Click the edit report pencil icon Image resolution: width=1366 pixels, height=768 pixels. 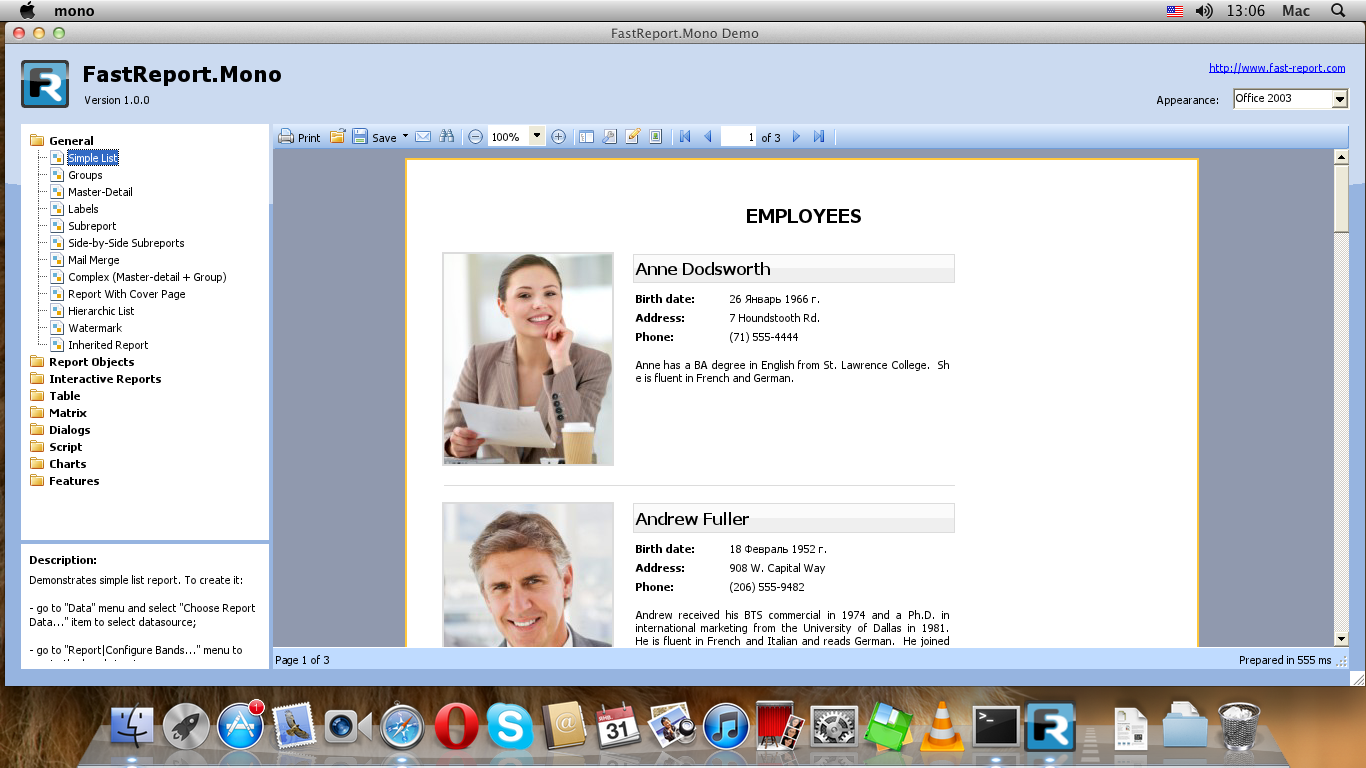tap(632, 137)
